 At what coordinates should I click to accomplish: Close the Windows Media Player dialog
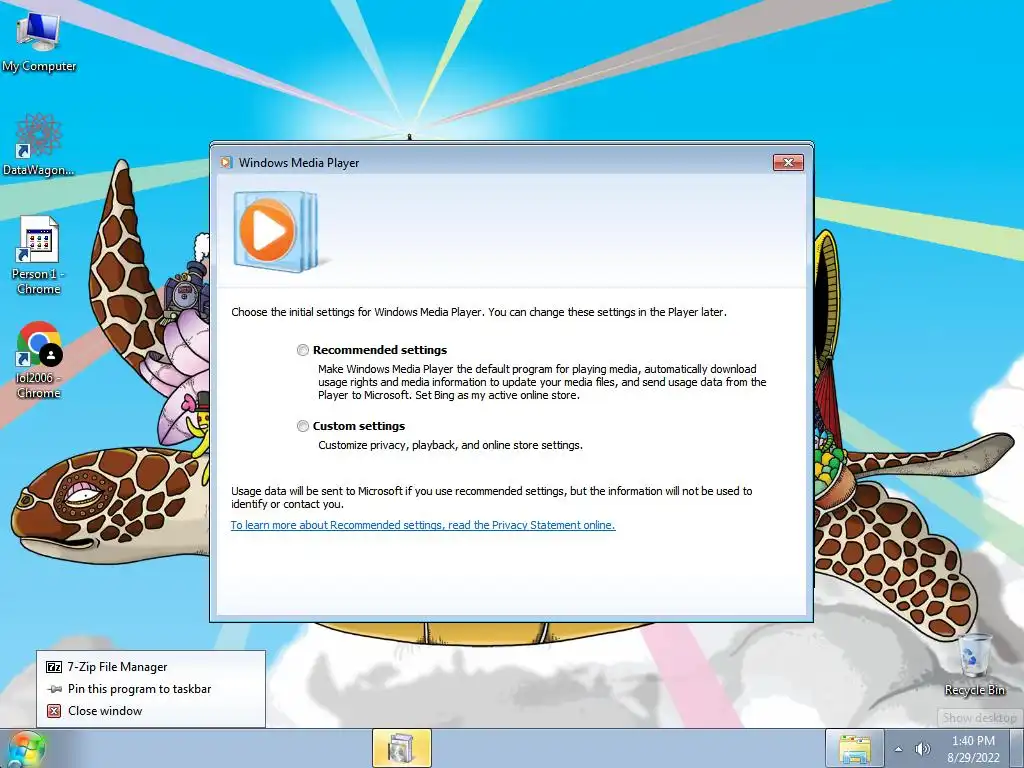[x=788, y=163]
